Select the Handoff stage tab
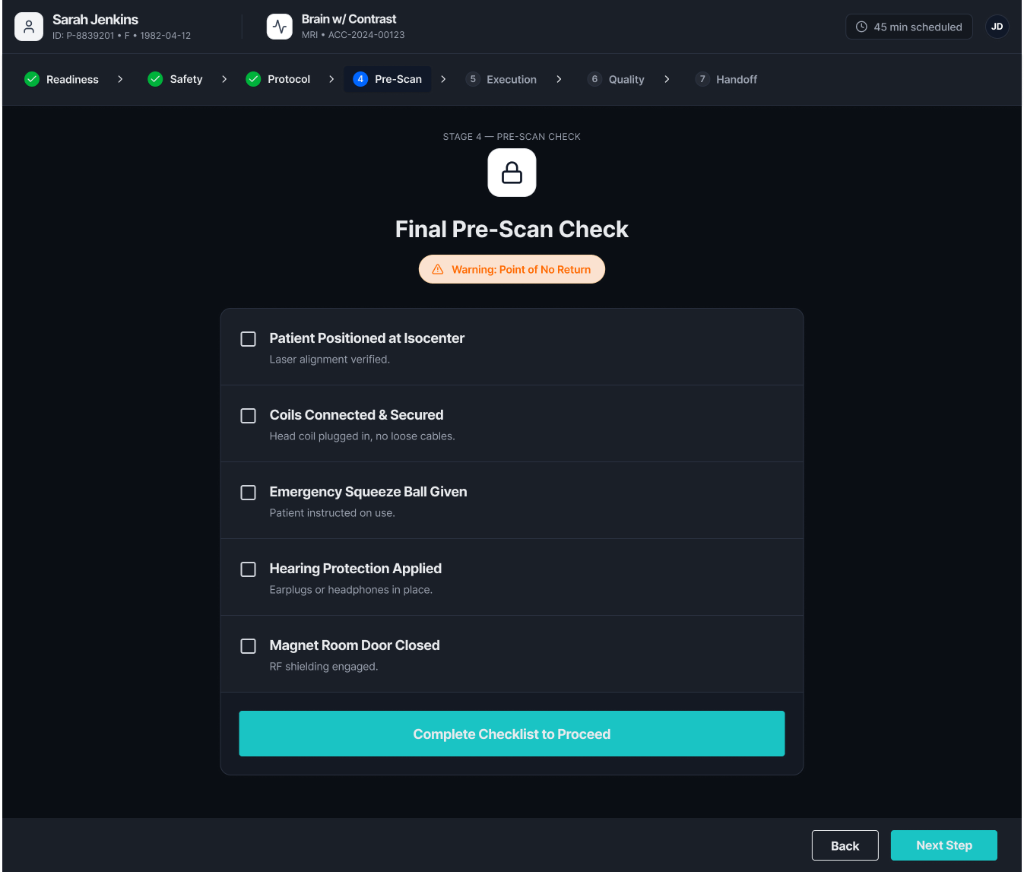Screen dimensions: 1024x872 [727, 79]
